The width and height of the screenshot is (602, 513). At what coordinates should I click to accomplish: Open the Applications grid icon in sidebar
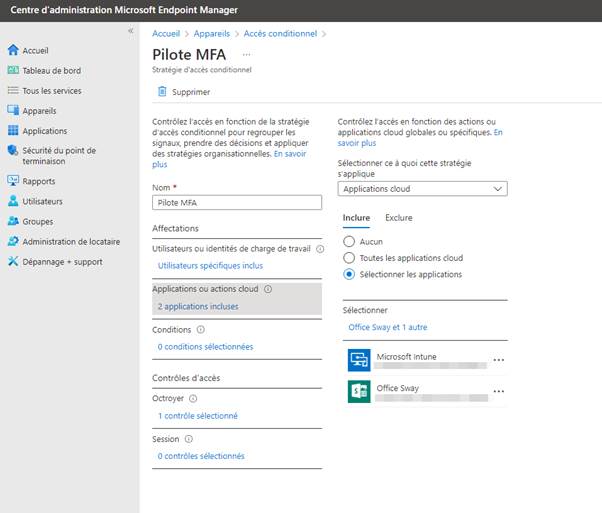click(x=13, y=131)
